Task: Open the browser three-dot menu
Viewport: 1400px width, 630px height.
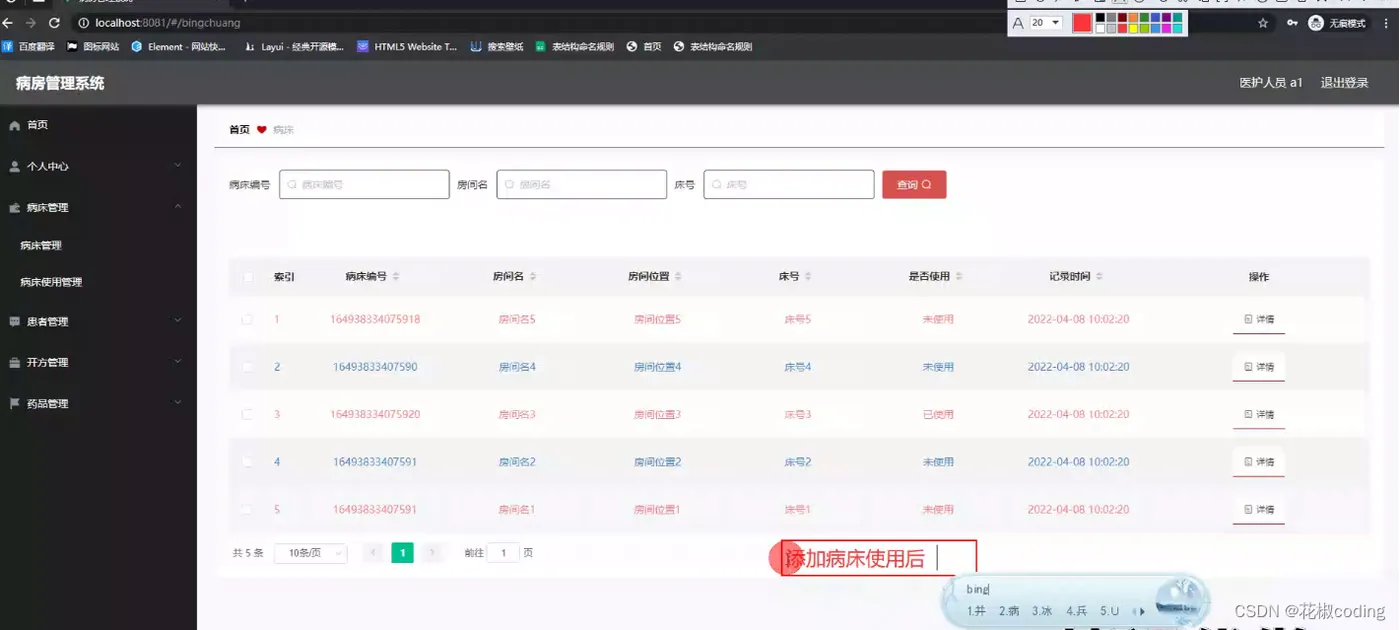Action: pyautogui.click(x=1386, y=23)
